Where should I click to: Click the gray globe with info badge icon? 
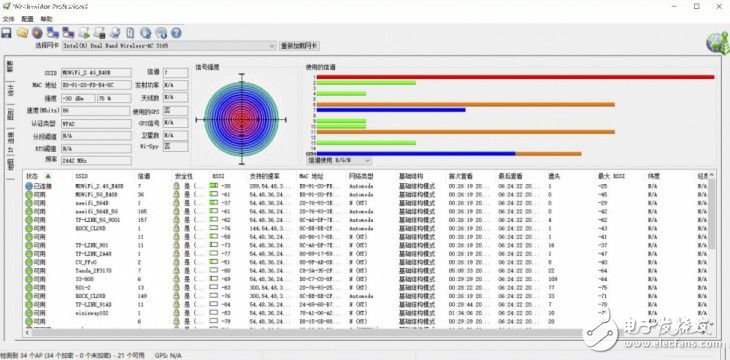pyautogui.click(x=161, y=33)
